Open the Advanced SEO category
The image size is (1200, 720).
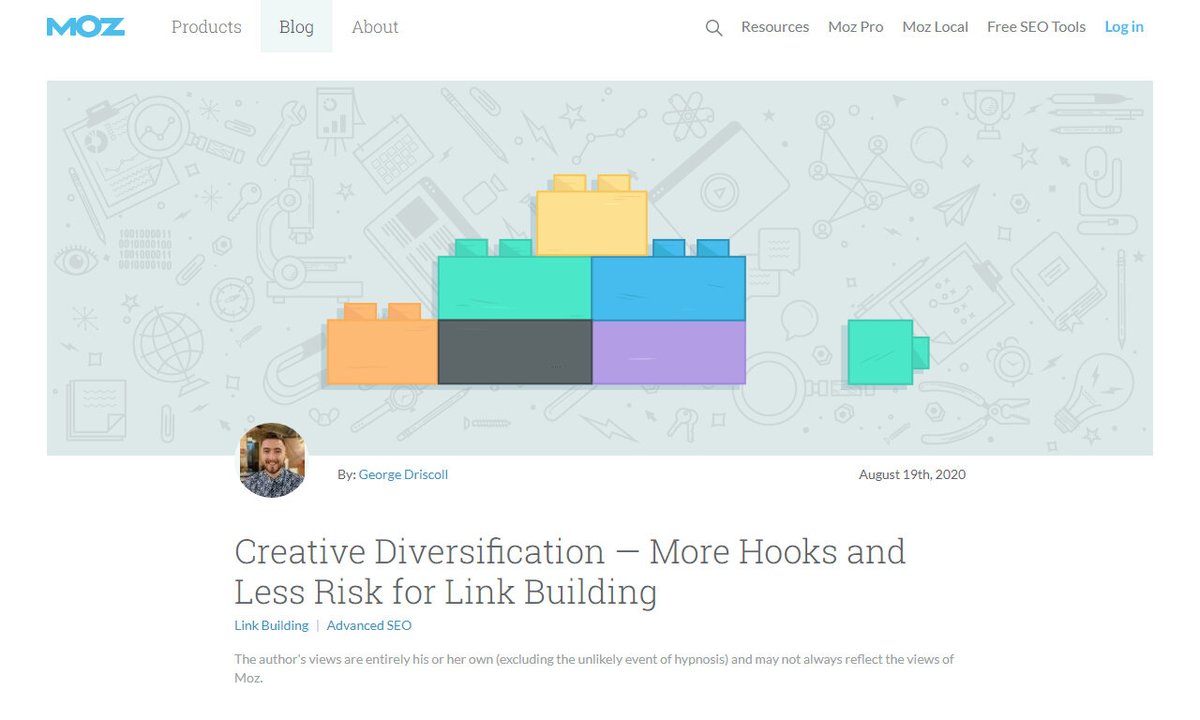pyautogui.click(x=369, y=625)
